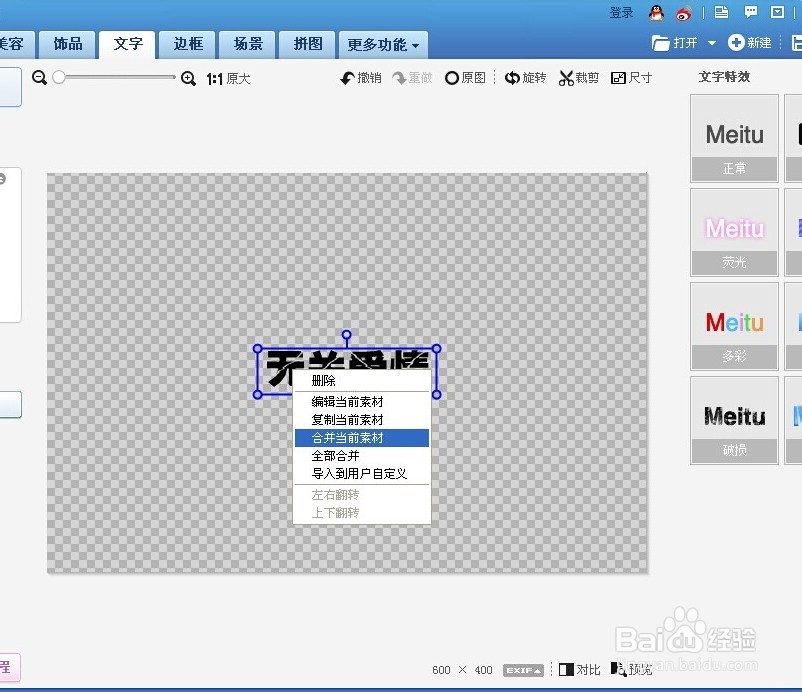Select the 荧光 text effect thumbnail
This screenshot has height=692, width=802.
[x=734, y=232]
